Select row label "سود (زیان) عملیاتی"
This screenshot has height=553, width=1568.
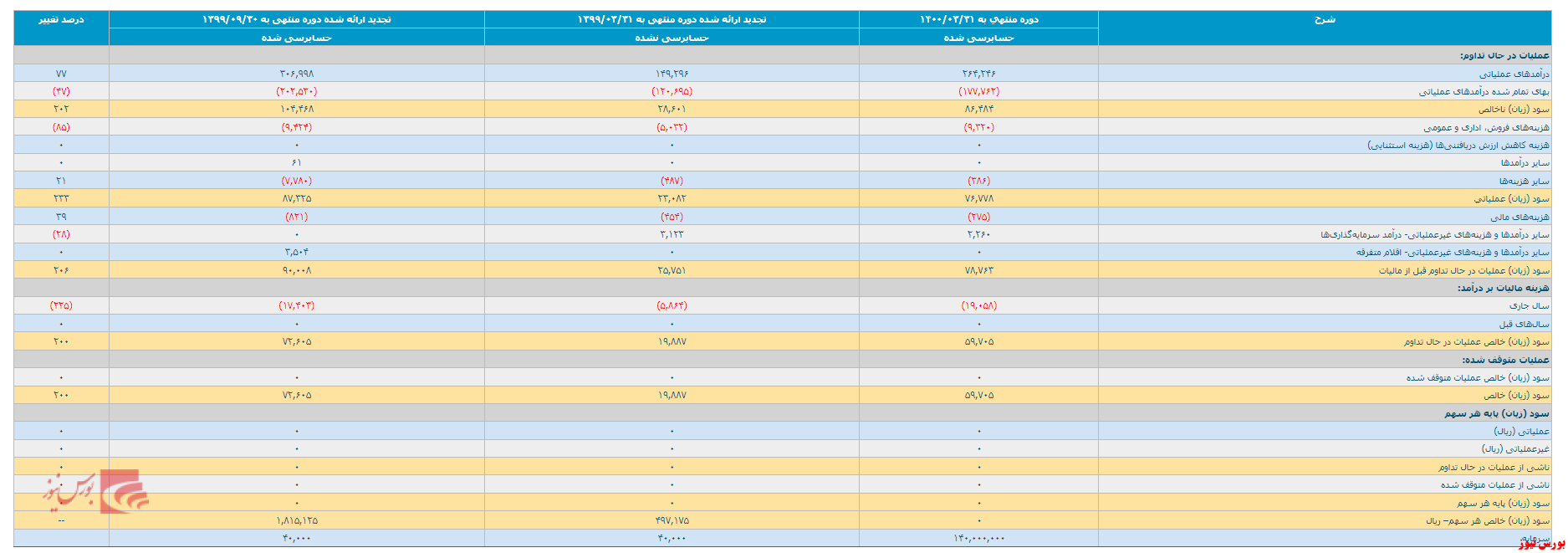tap(1512, 198)
